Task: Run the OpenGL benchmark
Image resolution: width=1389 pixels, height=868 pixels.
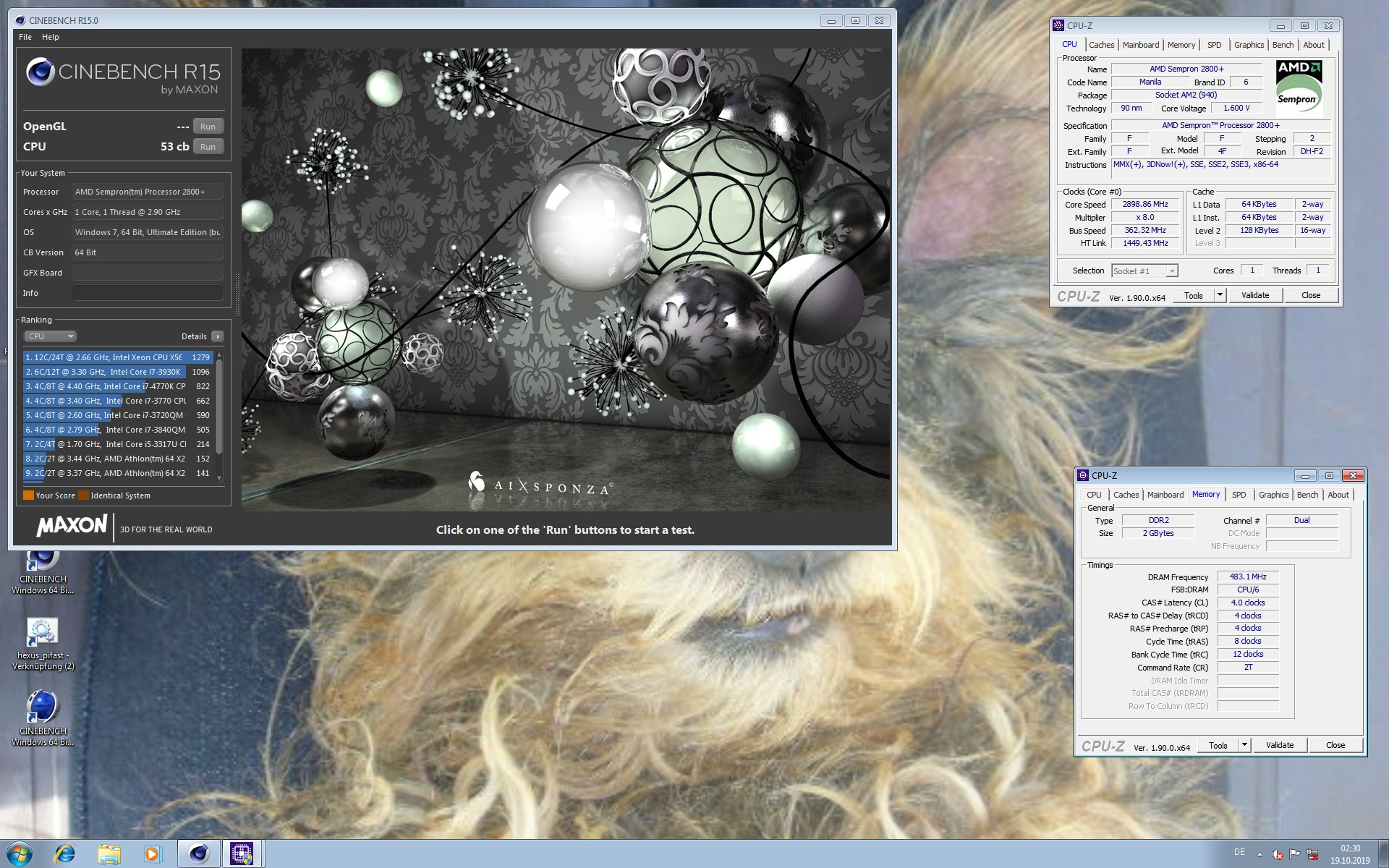Action: pos(208,127)
